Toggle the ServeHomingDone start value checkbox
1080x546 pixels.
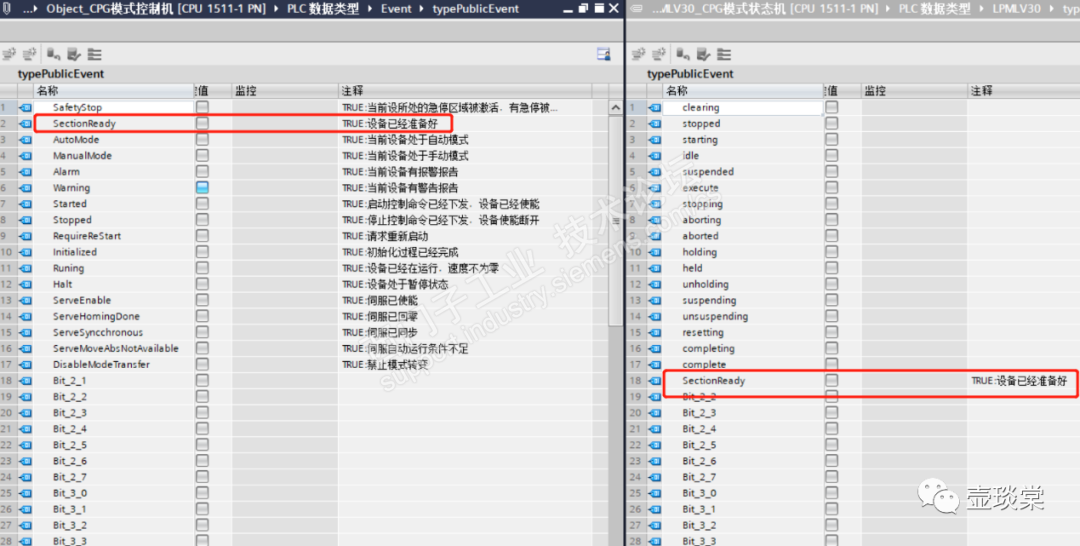[x=202, y=316]
